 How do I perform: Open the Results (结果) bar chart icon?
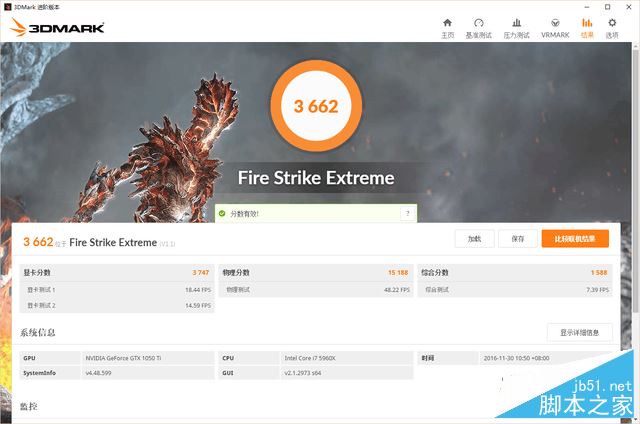(587, 23)
